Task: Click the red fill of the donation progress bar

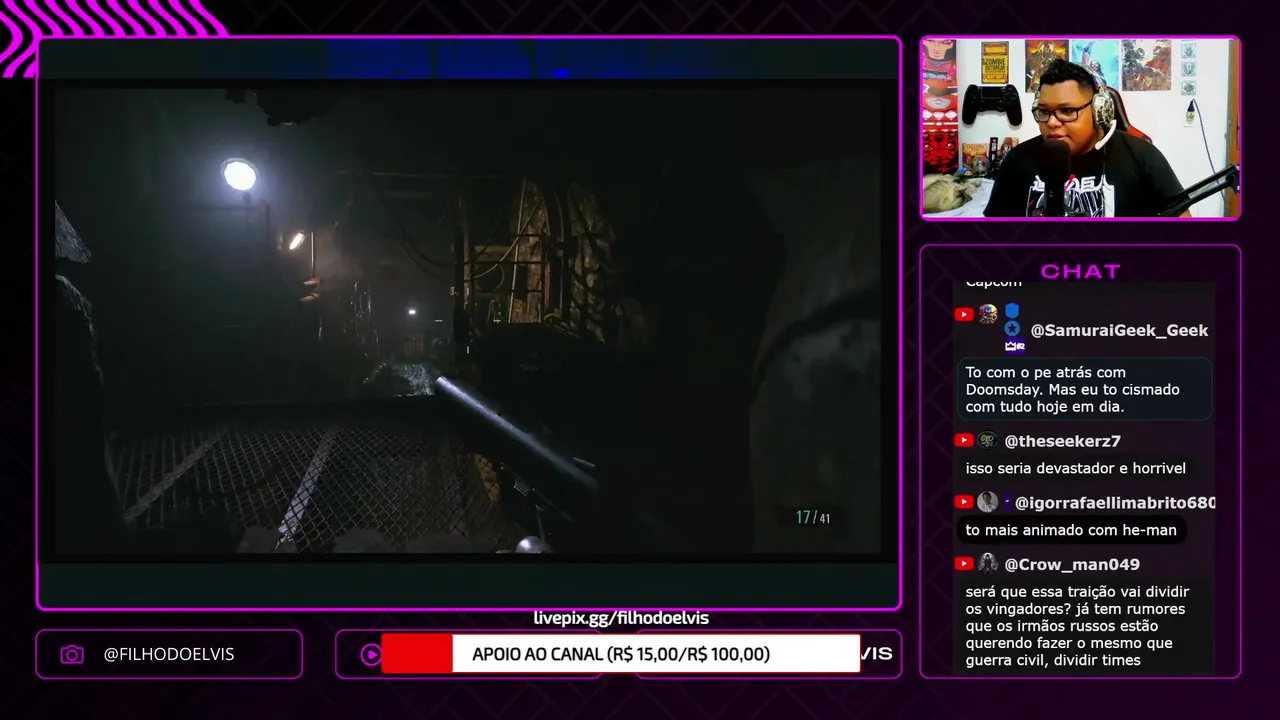Action: pyautogui.click(x=417, y=654)
